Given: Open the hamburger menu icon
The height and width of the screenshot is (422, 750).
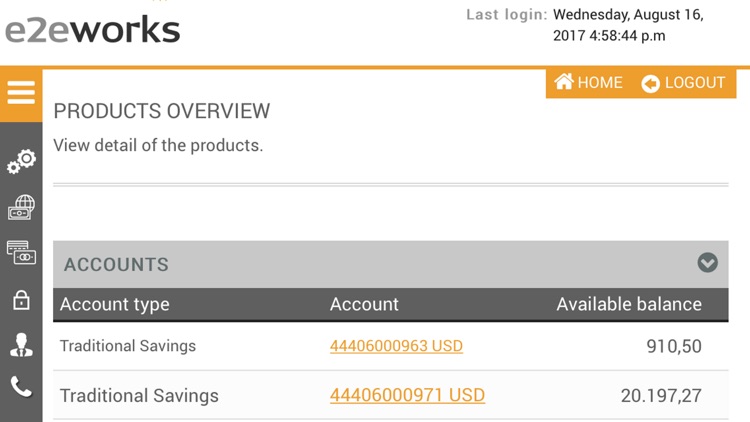Looking at the screenshot, I should pos(21,92).
